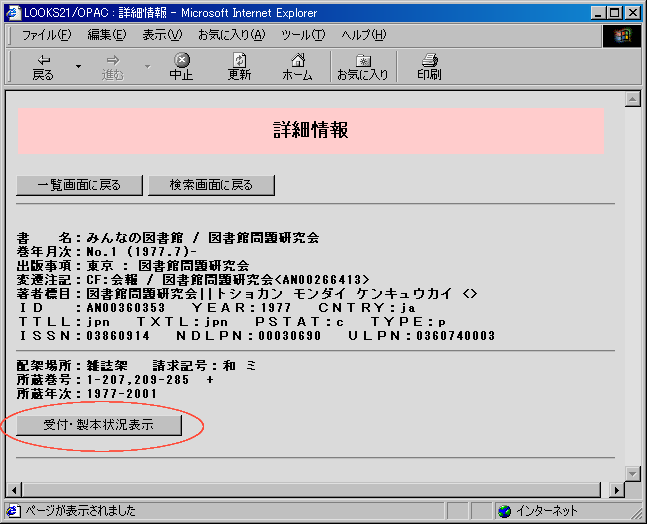
Task: Click the Back (戻る) toolbar icon
Action: point(43,67)
